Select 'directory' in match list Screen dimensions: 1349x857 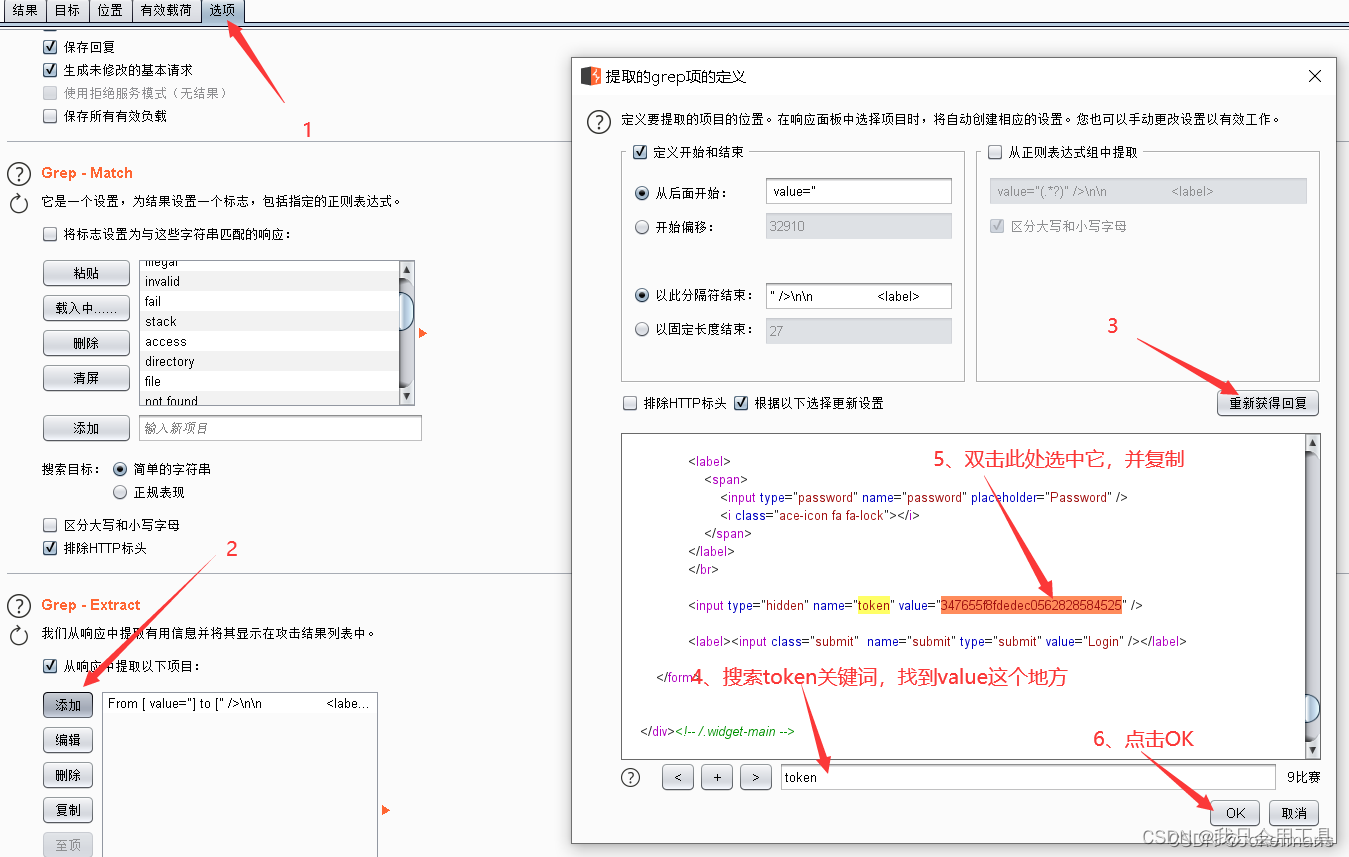pos(269,362)
